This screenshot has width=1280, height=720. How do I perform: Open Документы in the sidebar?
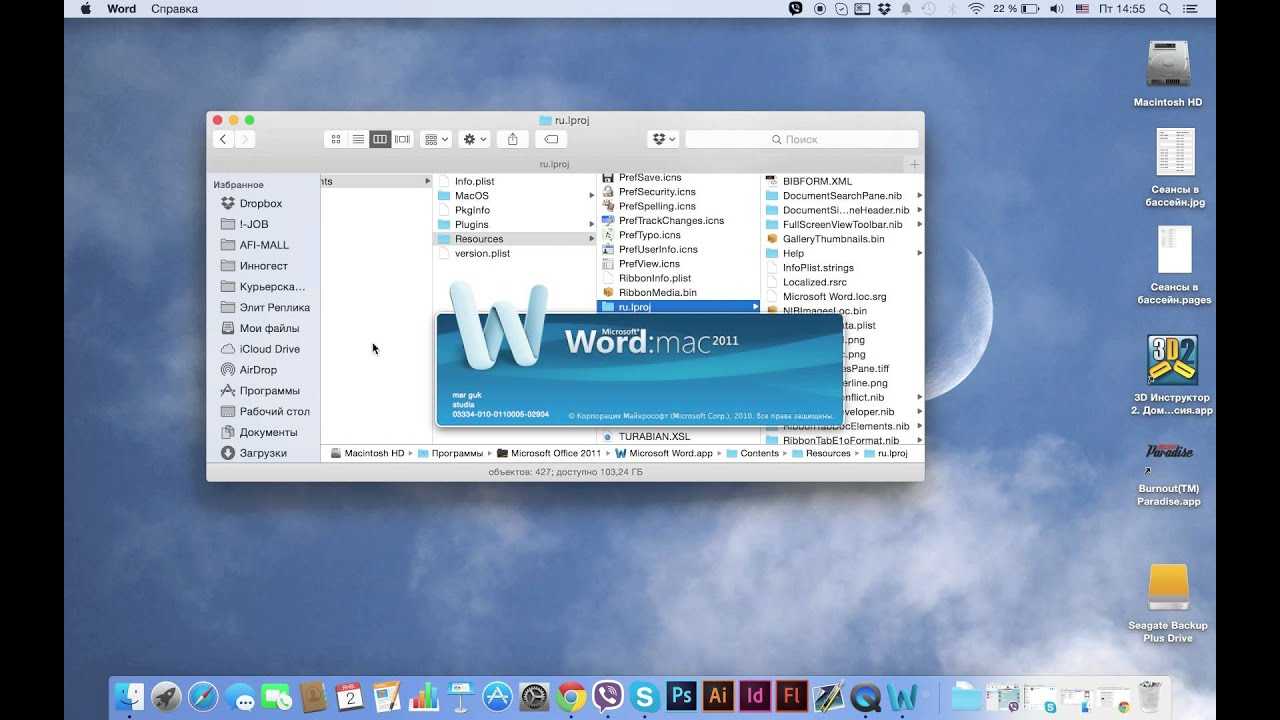tap(268, 432)
